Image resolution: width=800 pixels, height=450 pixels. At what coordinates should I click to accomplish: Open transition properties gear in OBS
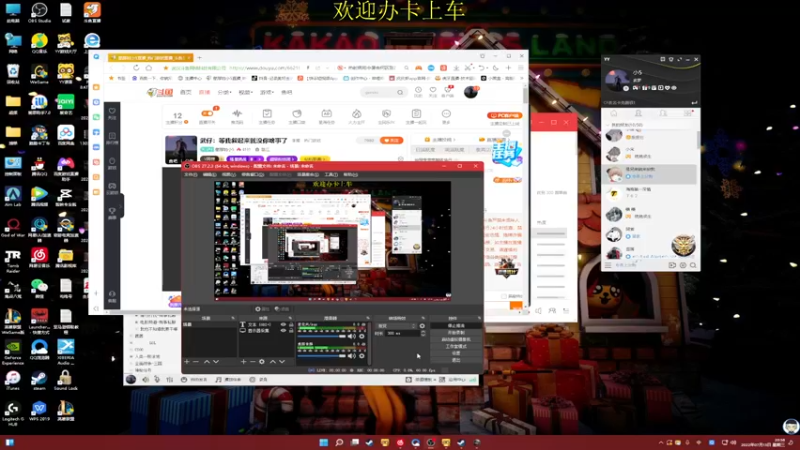point(422,326)
